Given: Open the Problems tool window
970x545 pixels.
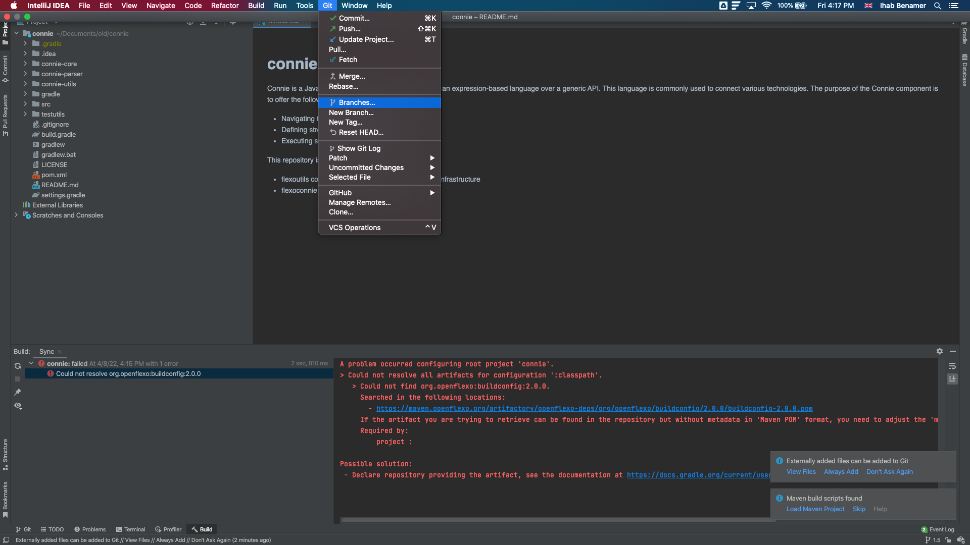Looking at the screenshot, I should tap(90, 529).
